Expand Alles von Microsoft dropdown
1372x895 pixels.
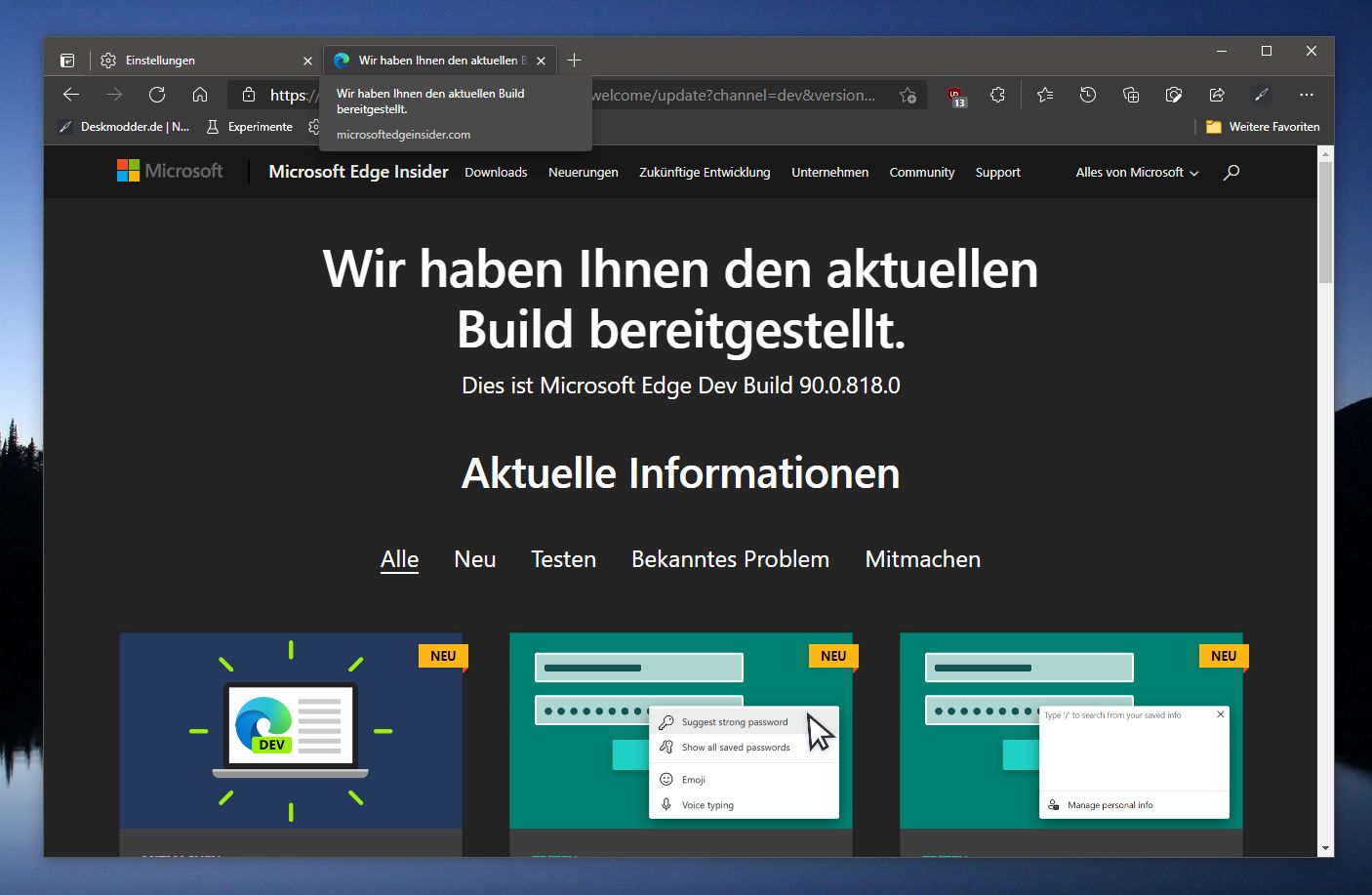(x=1138, y=173)
